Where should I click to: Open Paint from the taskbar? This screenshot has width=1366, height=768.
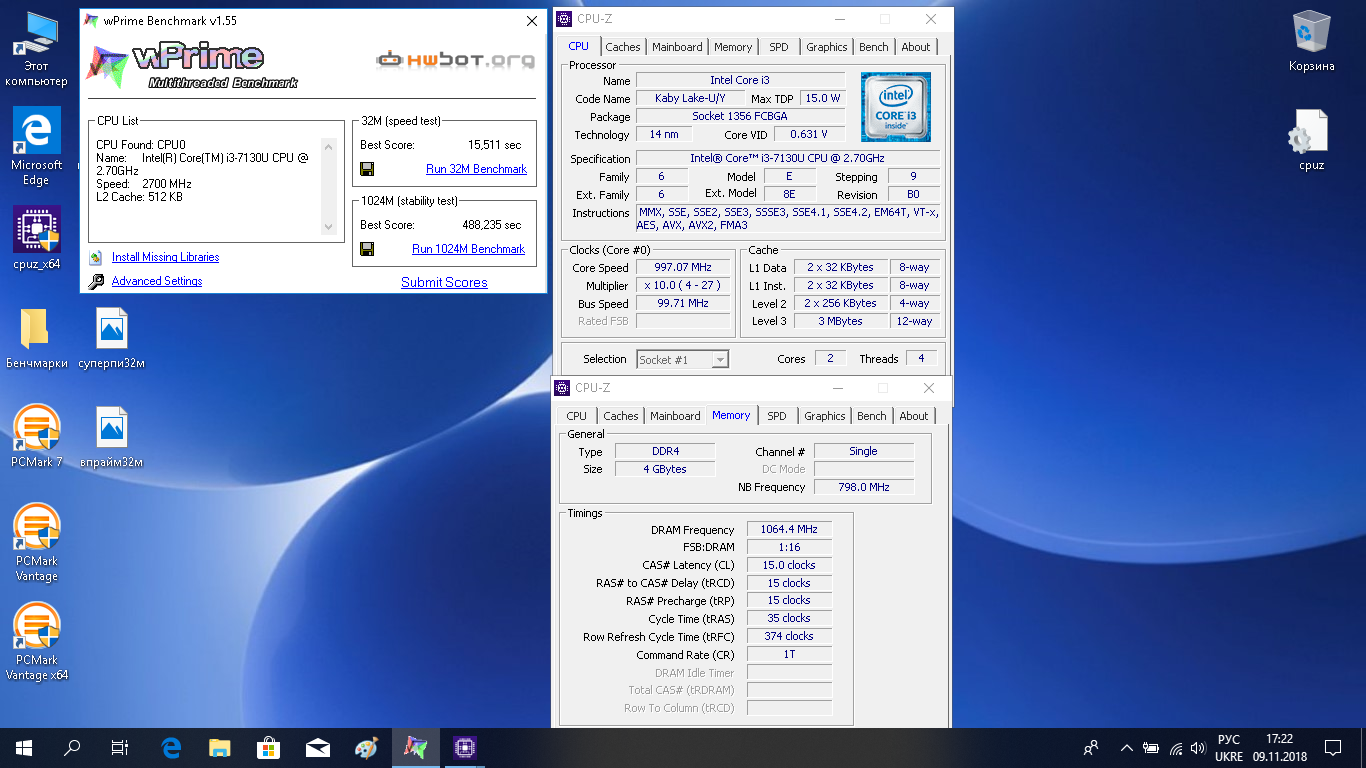pos(367,747)
